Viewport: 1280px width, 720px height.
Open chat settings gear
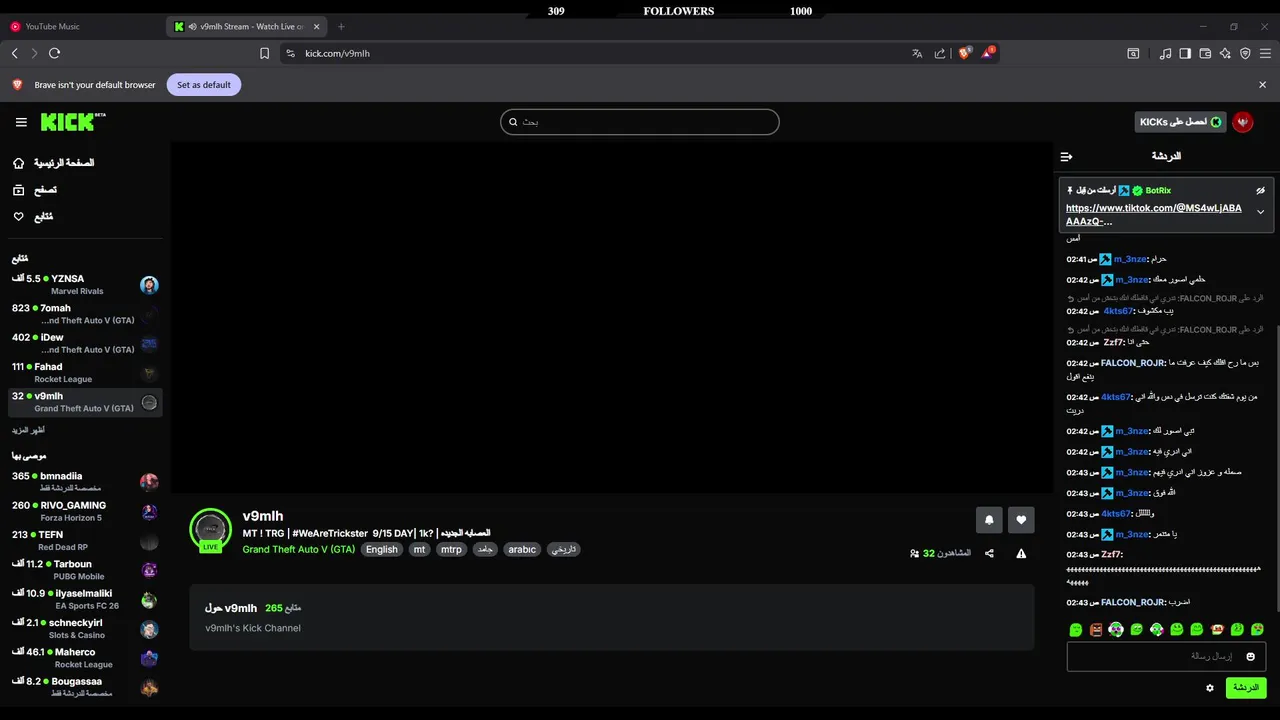point(1210,688)
